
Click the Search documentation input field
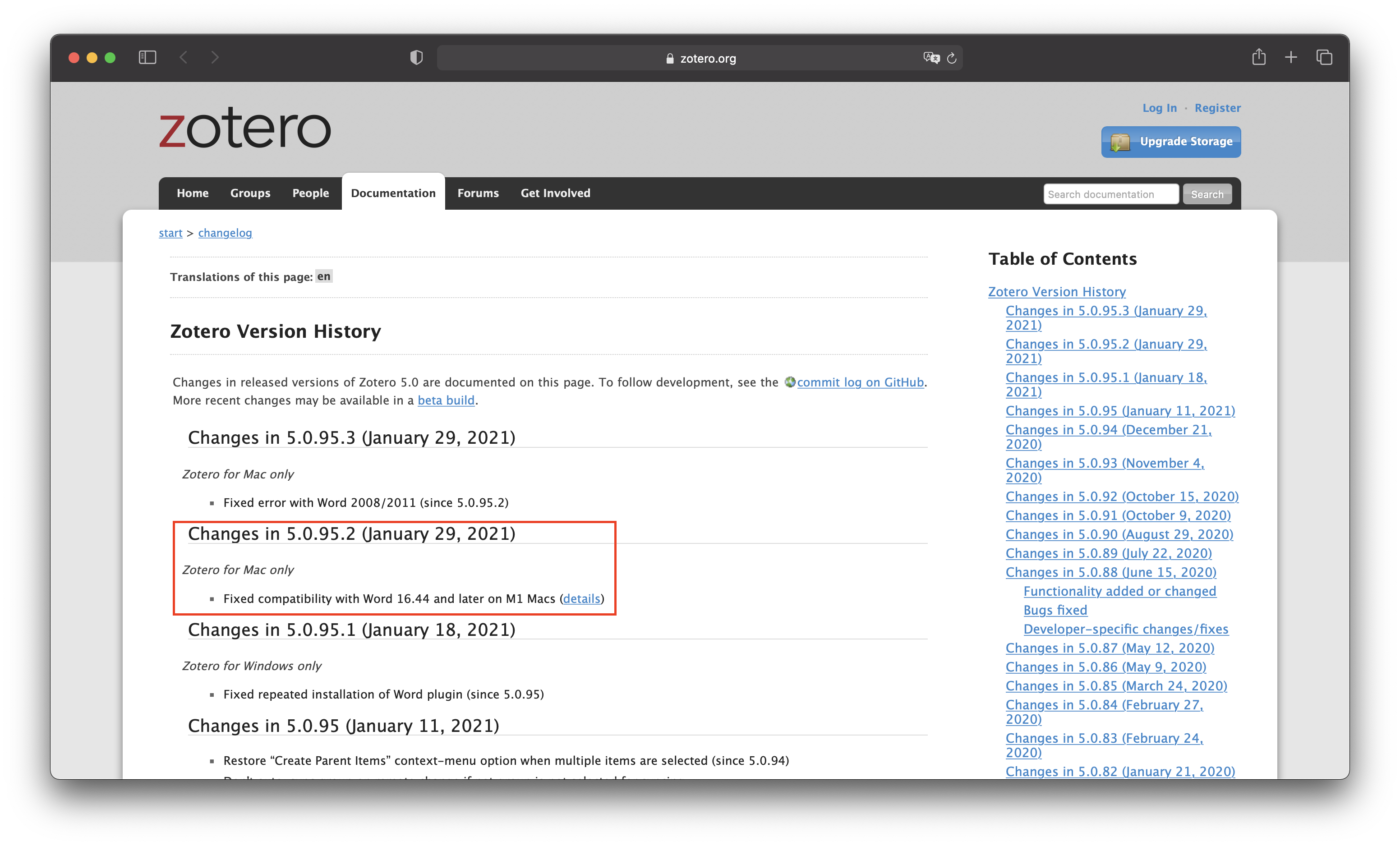(x=1110, y=194)
